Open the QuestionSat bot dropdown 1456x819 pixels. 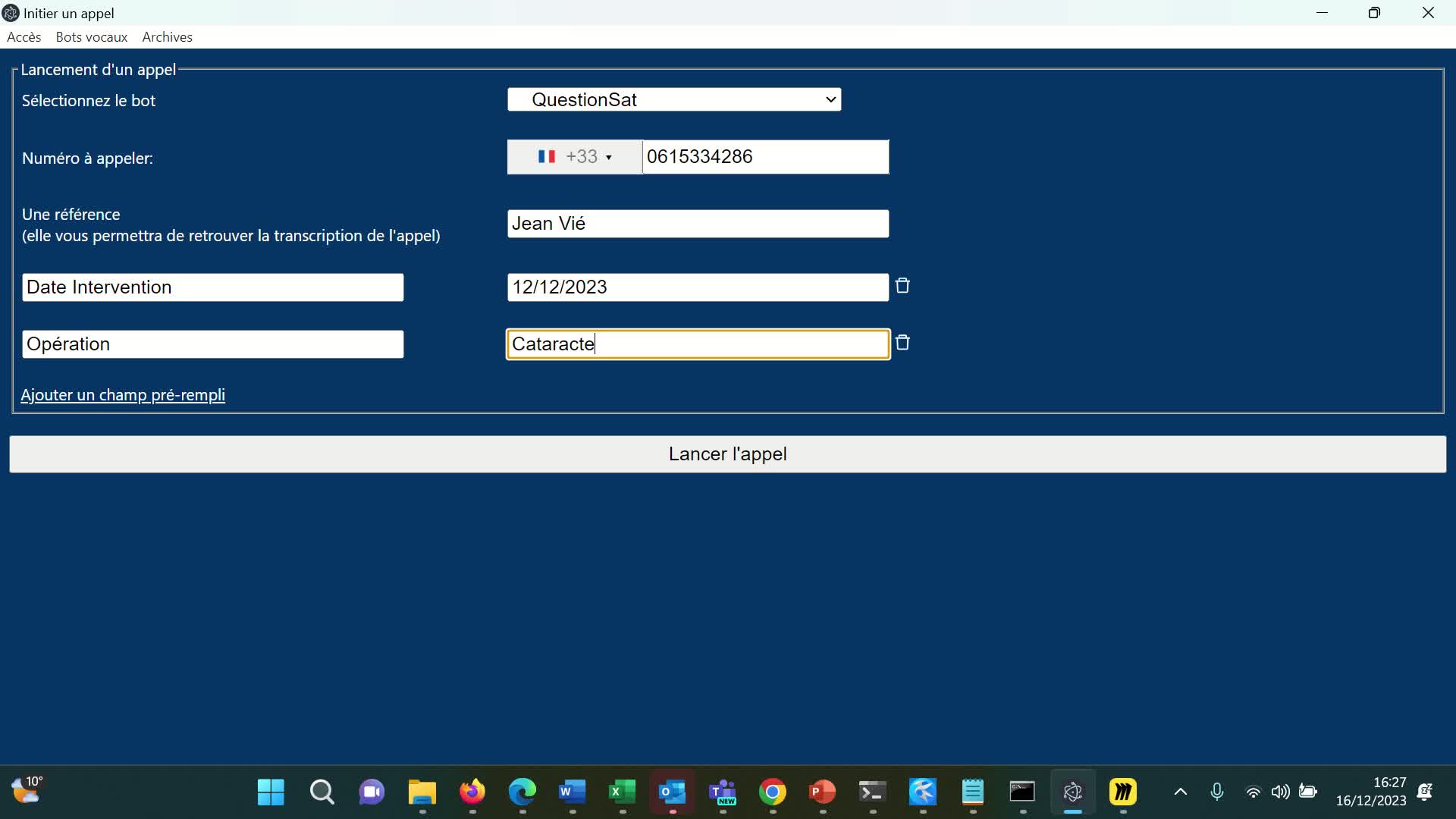tap(674, 99)
